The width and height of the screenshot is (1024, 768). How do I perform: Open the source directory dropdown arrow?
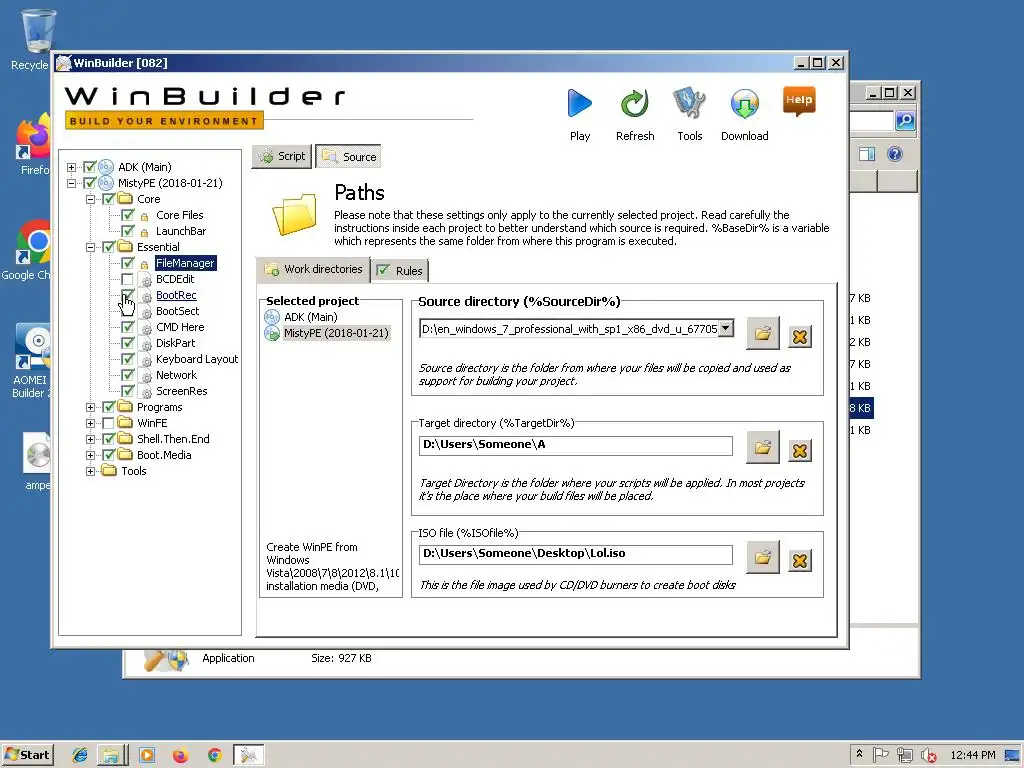(726, 328)
